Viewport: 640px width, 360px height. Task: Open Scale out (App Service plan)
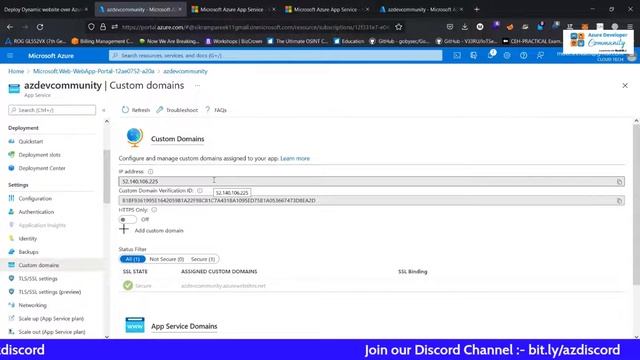52,332
